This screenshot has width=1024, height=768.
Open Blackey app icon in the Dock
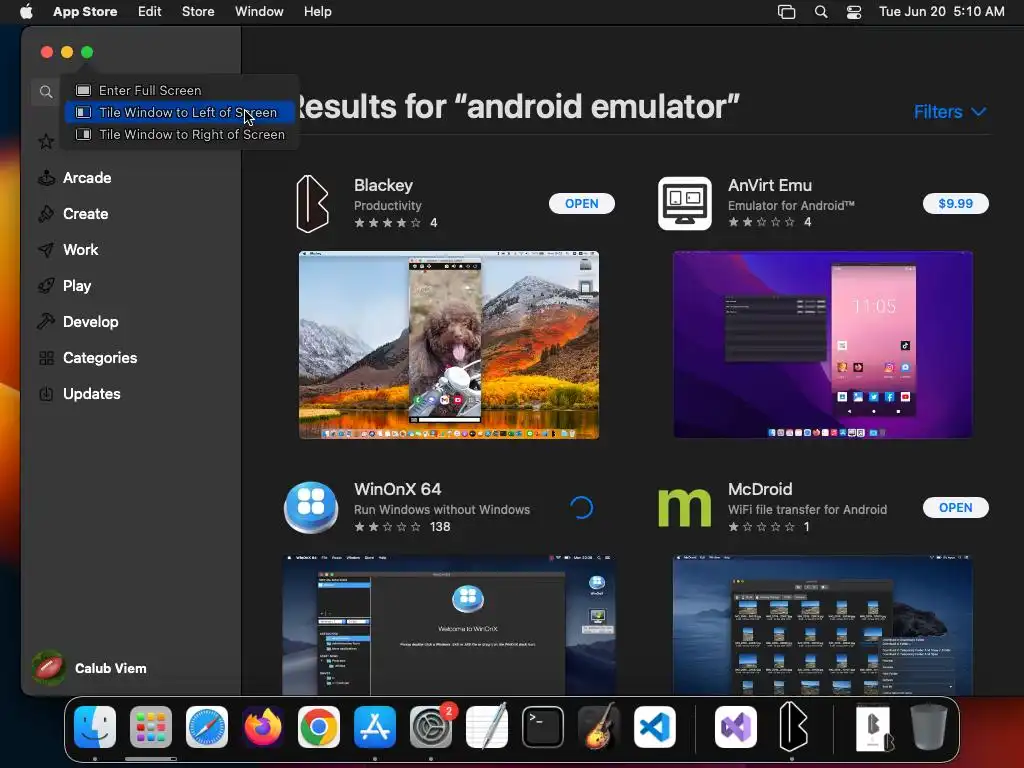(x=793, y=727)
